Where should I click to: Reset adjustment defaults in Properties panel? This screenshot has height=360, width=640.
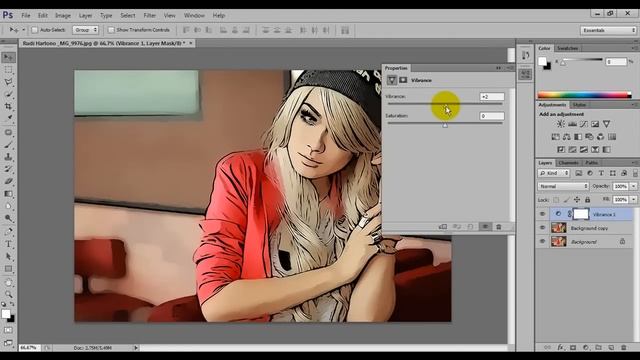click(x=471, y=227)
